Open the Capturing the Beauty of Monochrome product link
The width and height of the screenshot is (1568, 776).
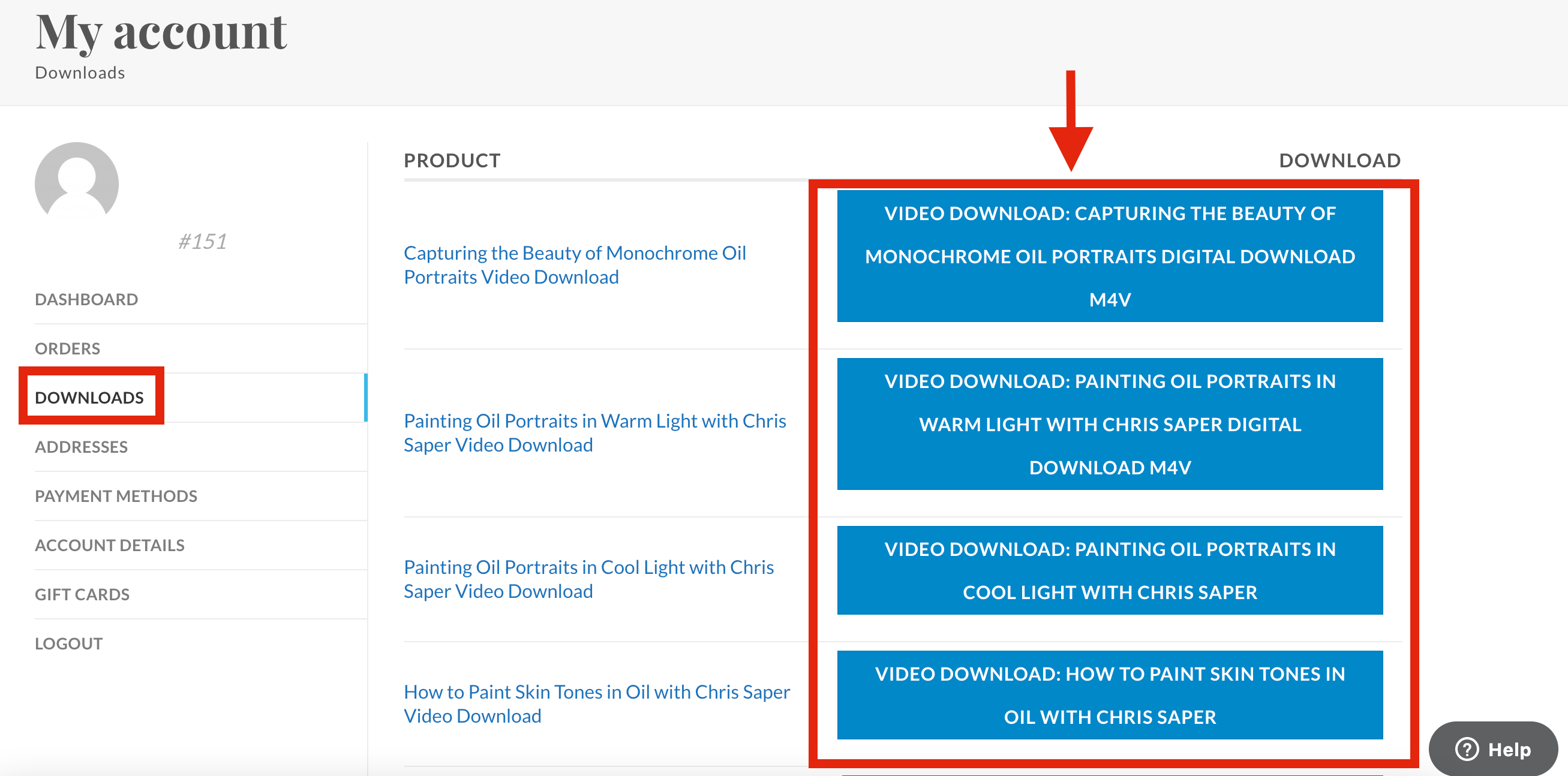point(575,264)
